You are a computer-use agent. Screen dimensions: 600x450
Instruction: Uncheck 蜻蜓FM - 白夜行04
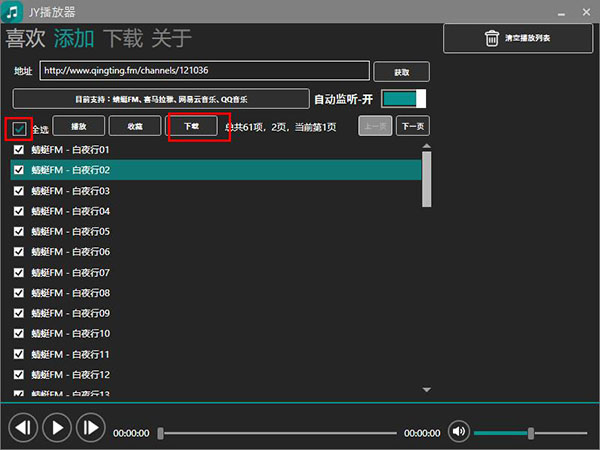pos(19,211)
